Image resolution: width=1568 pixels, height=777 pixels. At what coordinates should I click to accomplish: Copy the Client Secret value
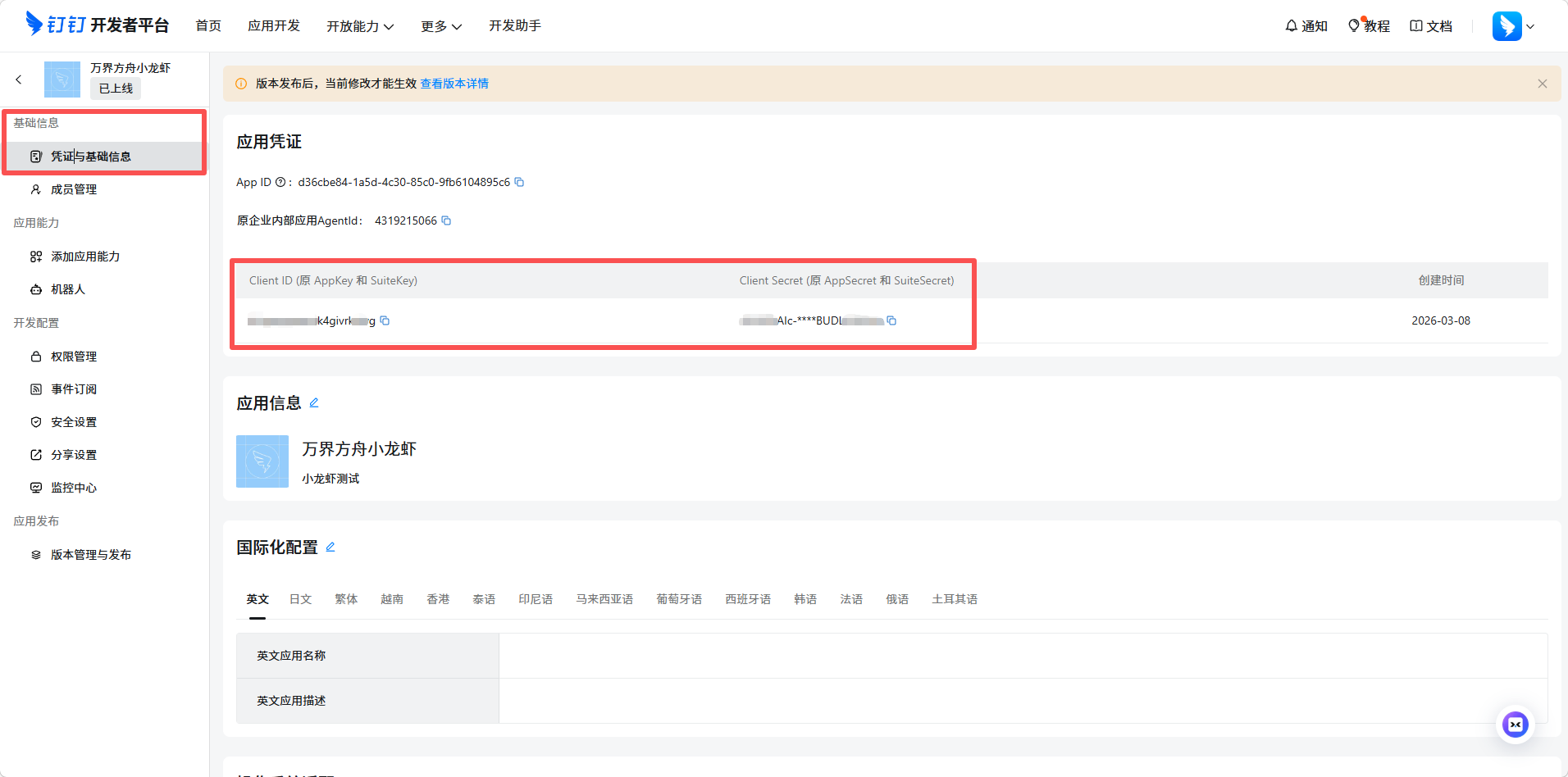[x=891, y=320]
